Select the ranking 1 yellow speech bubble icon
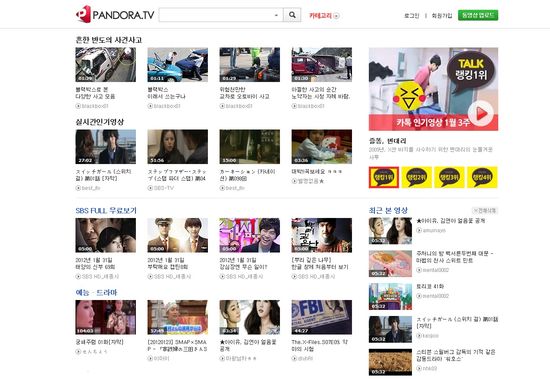This screenshot has width=550, height=379. 384,177
